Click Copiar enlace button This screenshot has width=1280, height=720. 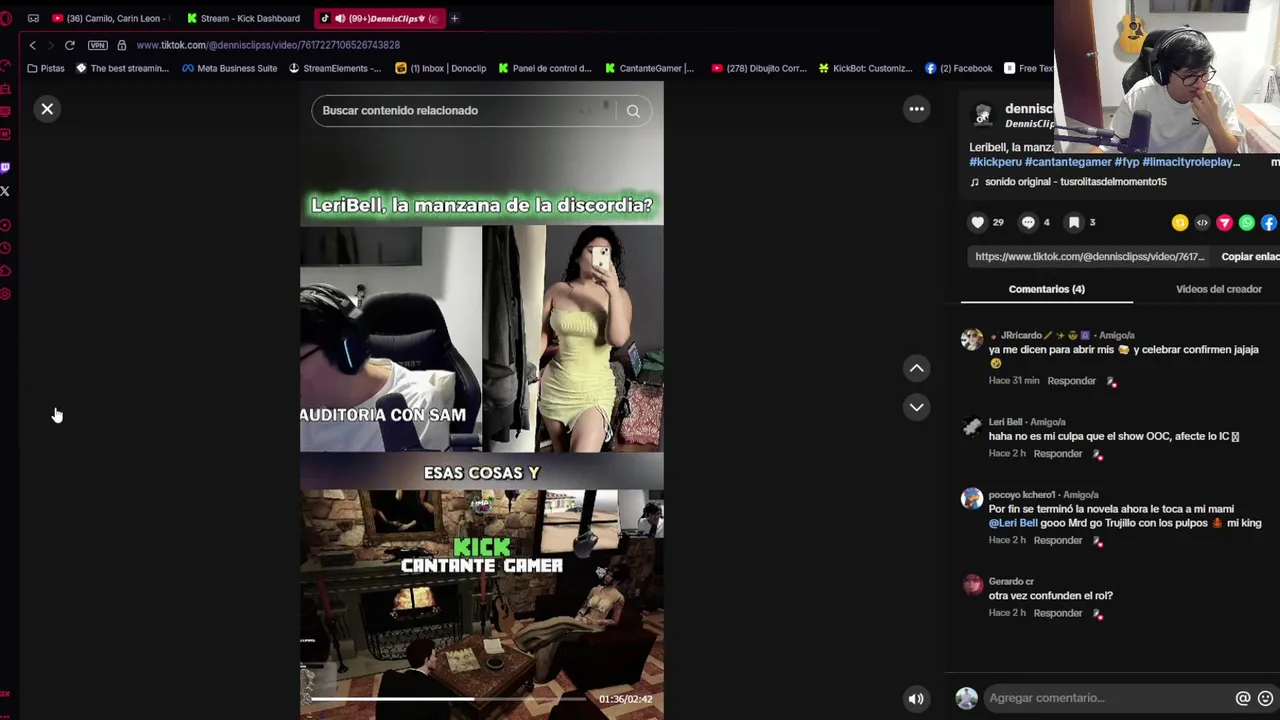tap(1249, 257)
